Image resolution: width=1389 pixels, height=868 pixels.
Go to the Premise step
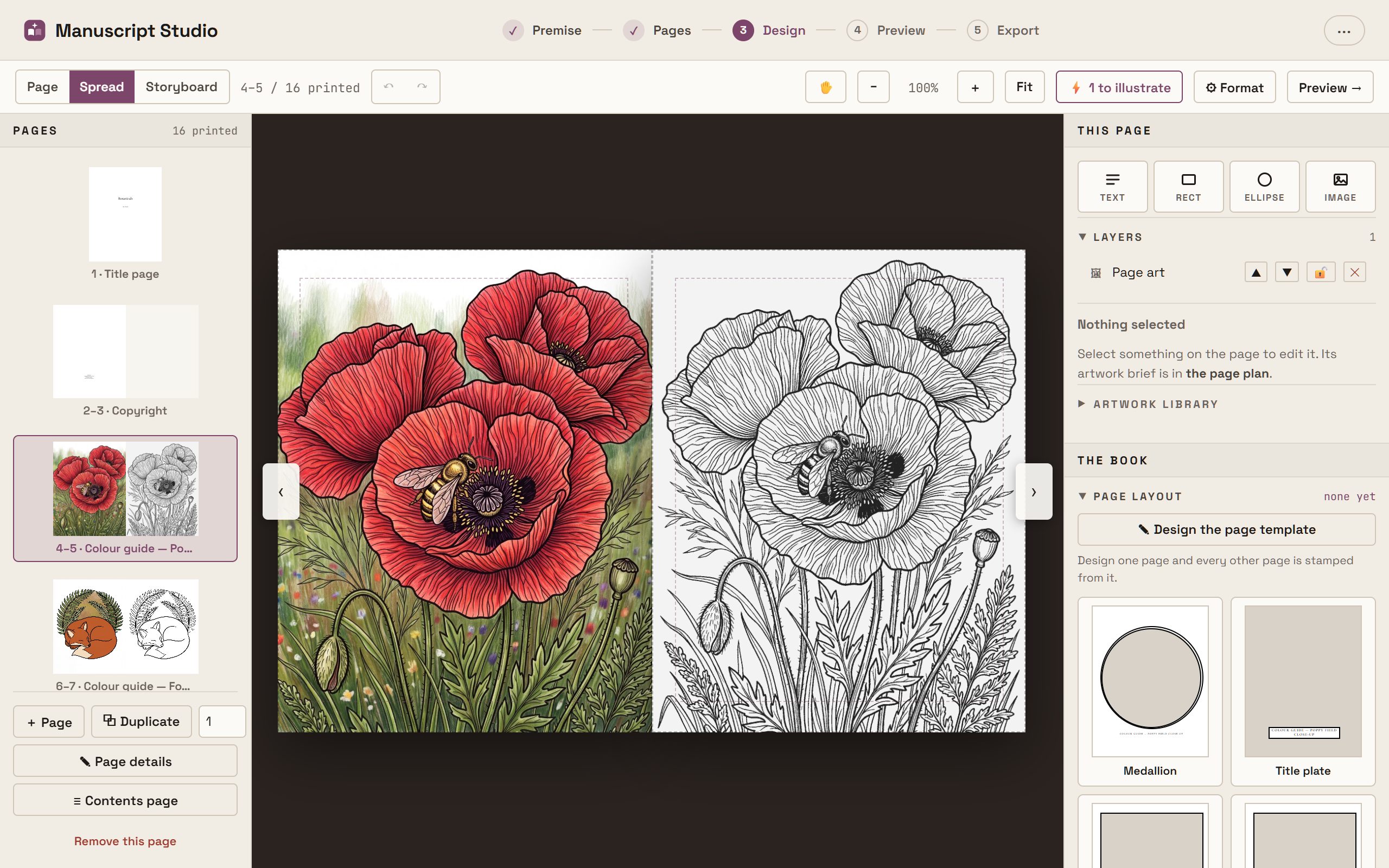pyautogui.click(x=542, y=30)
